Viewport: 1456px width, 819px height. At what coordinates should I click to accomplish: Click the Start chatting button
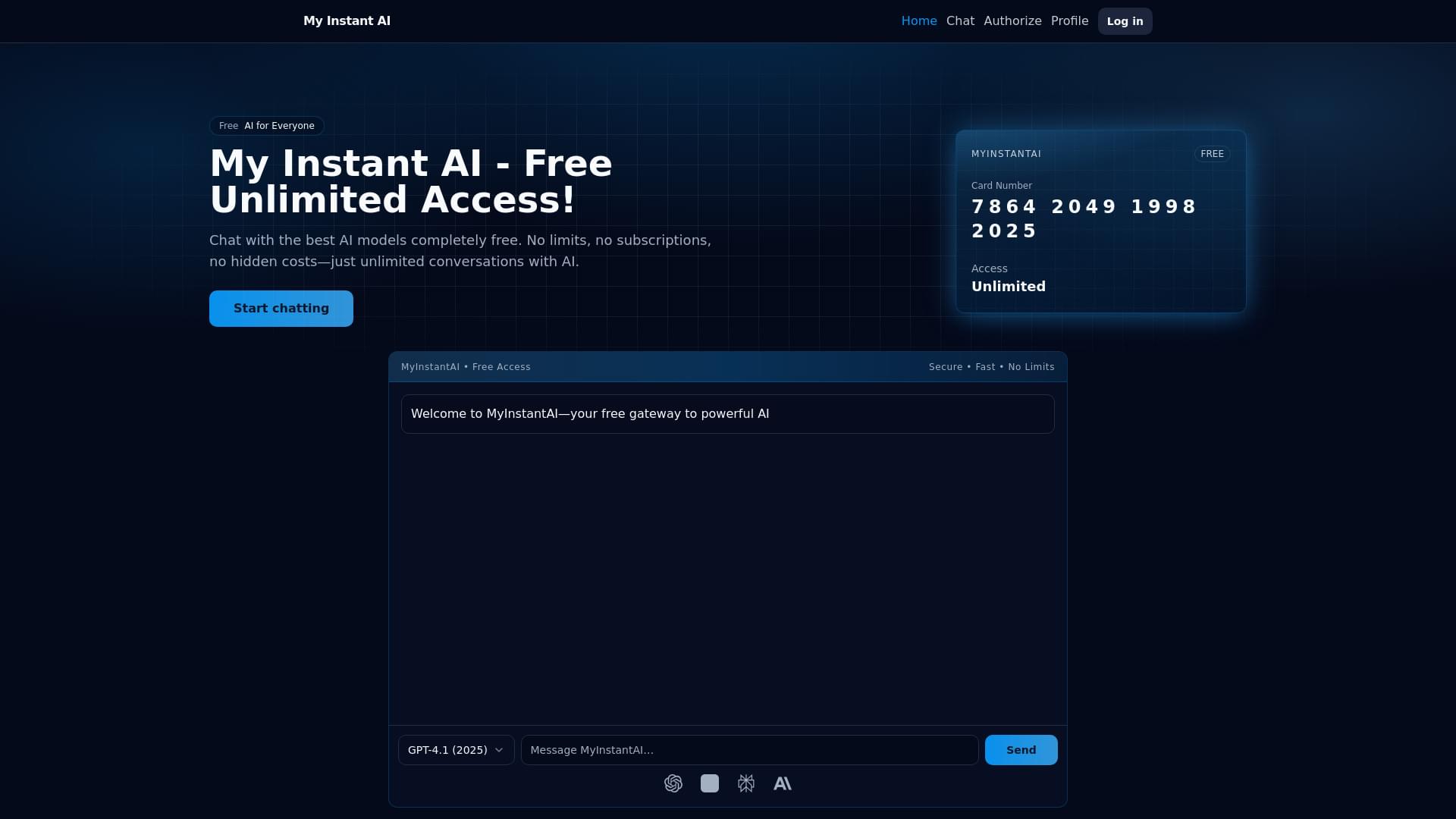click(281, 309)
